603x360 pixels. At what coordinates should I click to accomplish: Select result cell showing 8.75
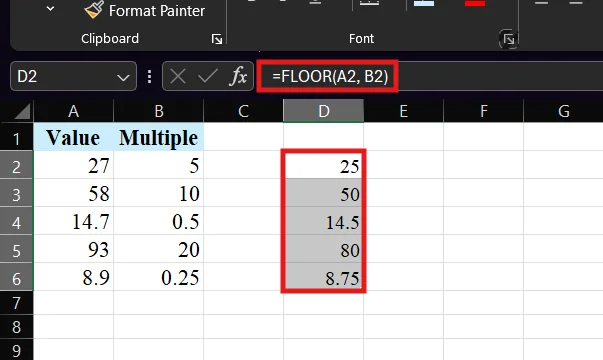click(323, 277)
